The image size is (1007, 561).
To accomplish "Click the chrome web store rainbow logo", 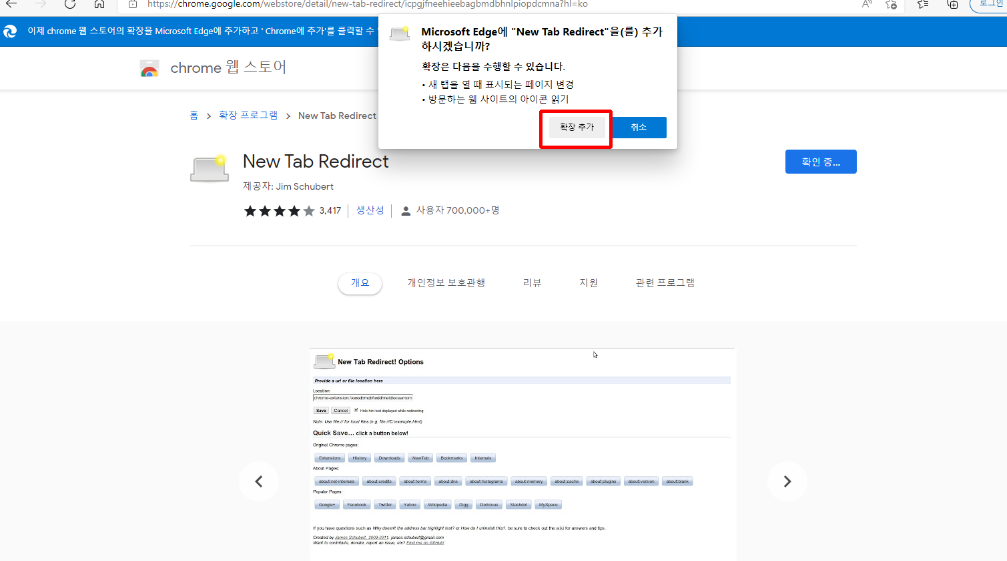I will coord(149,69).
